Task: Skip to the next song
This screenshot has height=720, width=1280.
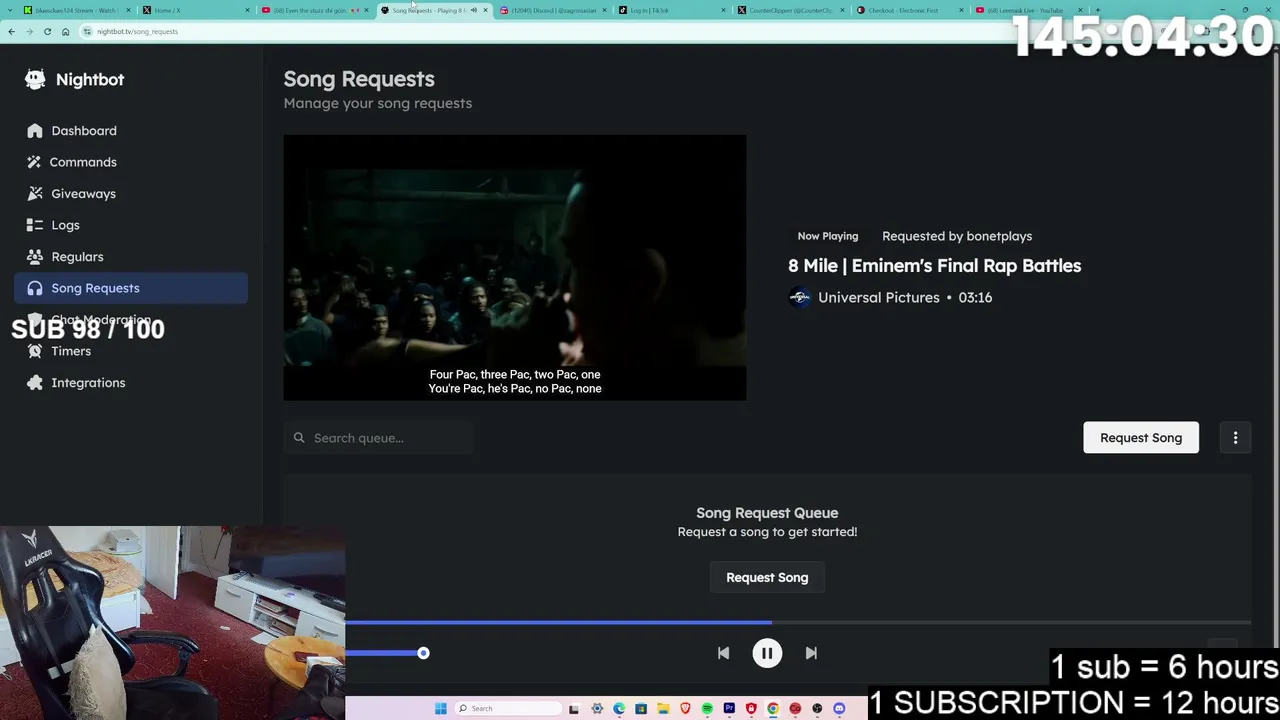Action: [x=811, y=653]
